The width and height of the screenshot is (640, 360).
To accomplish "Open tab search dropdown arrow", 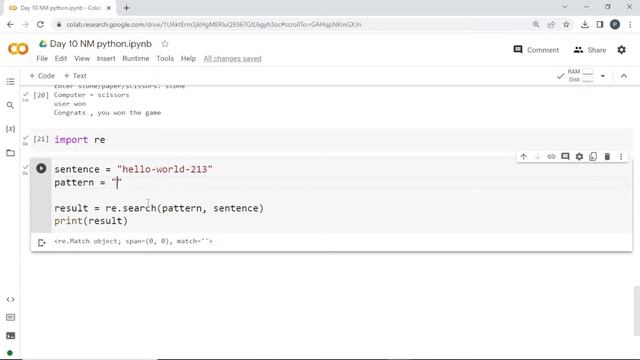I will (564, 7).
